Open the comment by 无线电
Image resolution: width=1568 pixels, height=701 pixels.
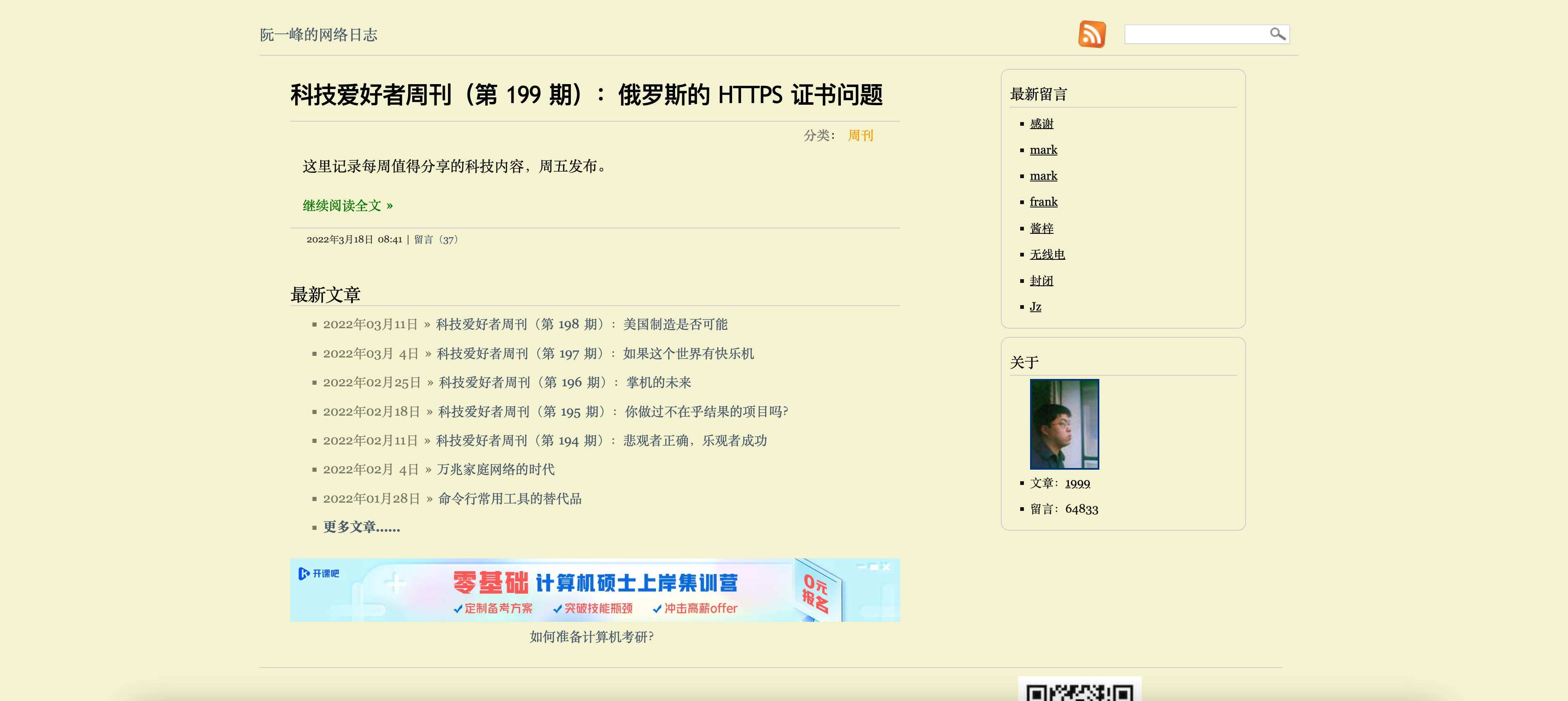[1047, 254]
